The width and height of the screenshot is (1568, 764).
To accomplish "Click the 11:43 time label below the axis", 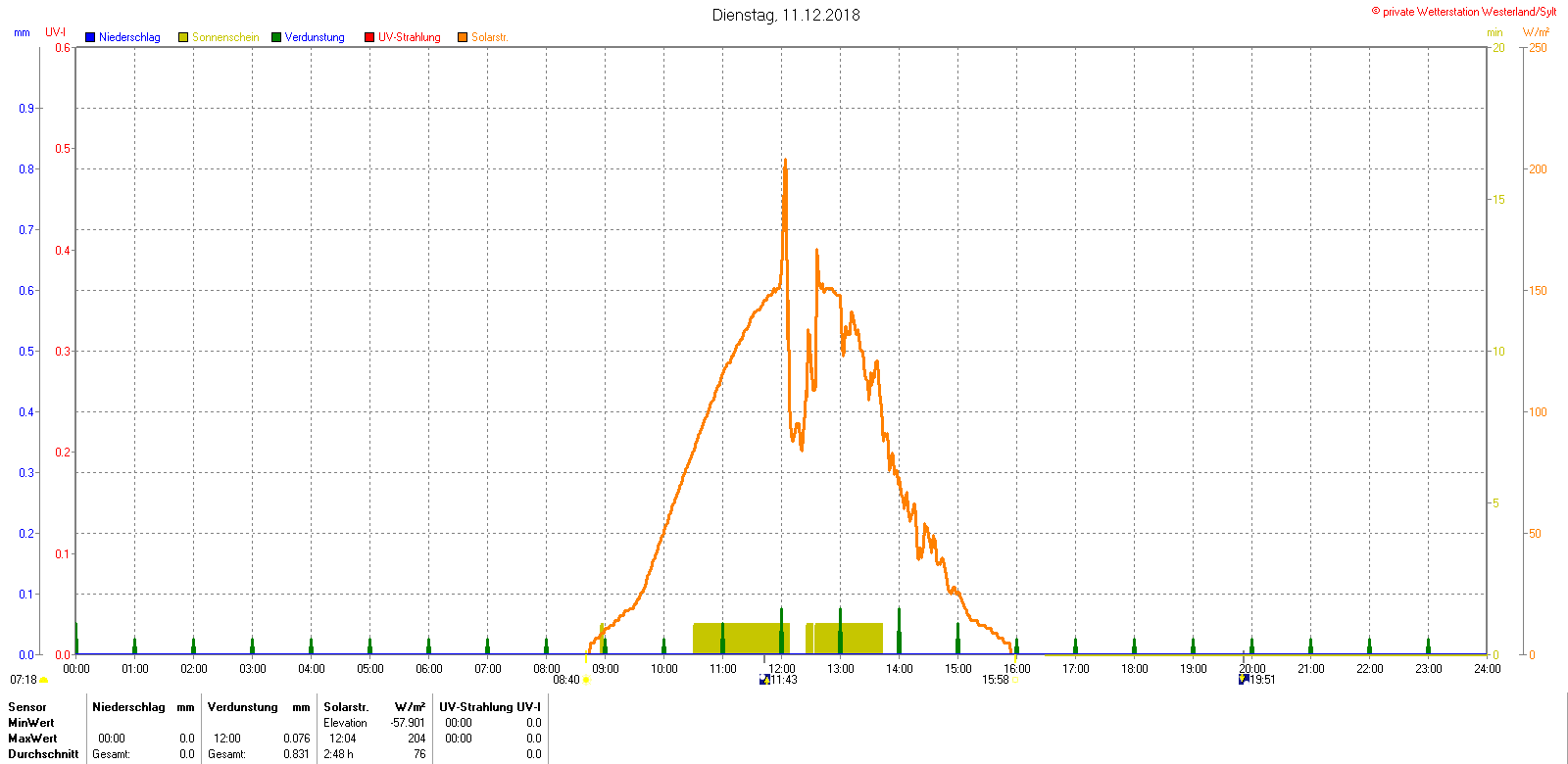I will [783, 680].
